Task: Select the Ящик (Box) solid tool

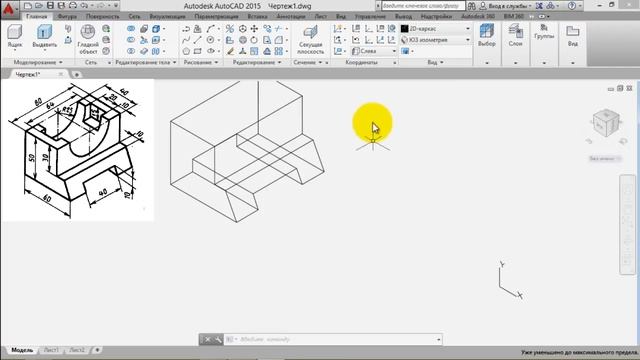Action: pos(15,37)
